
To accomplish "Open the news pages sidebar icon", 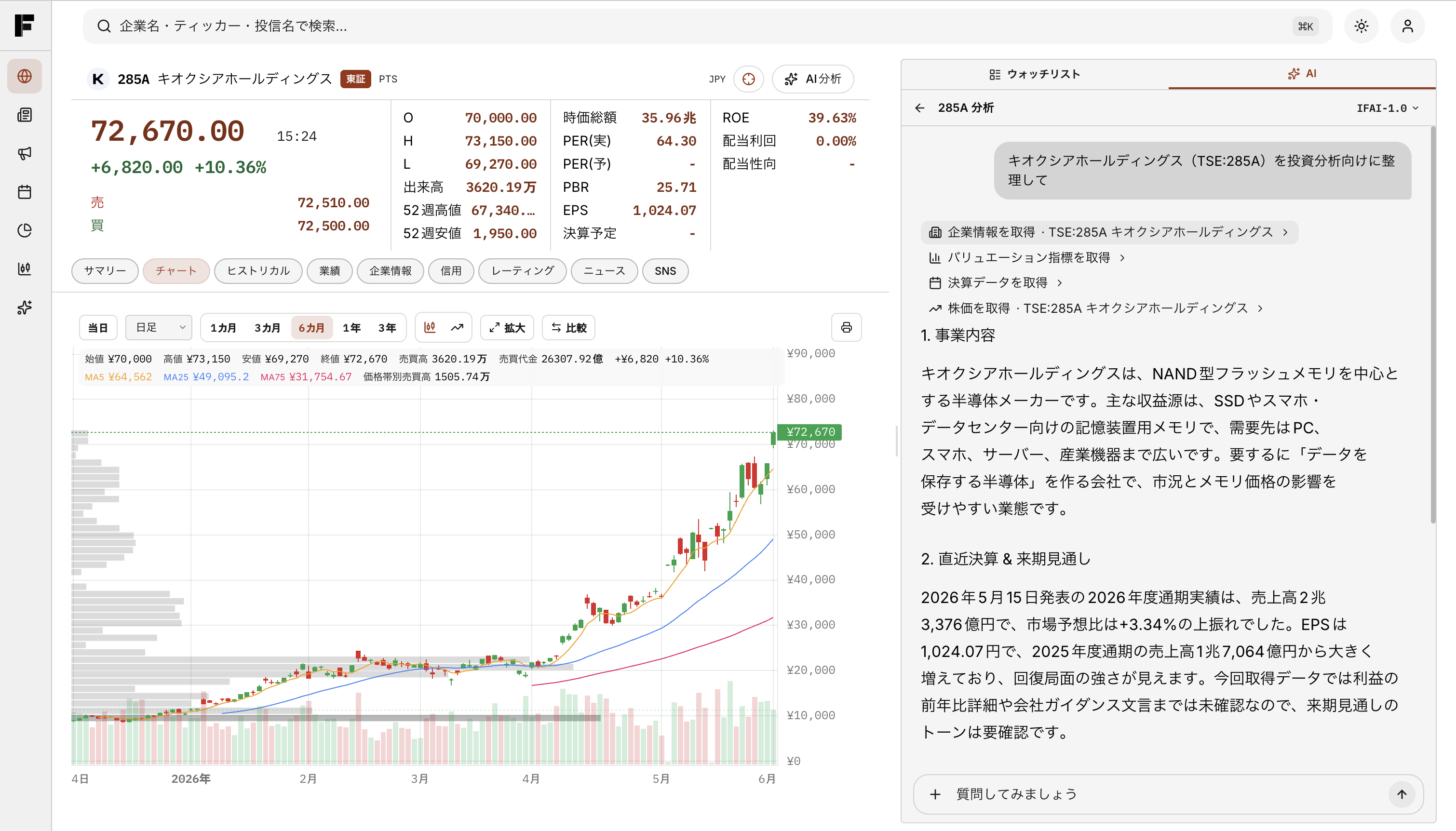I will (x=25, y=115).
